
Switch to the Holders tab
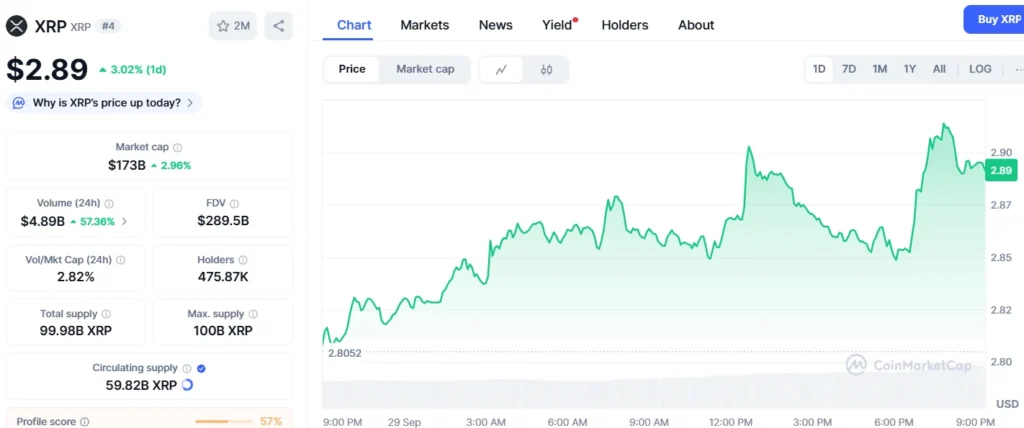coord(624,25)
